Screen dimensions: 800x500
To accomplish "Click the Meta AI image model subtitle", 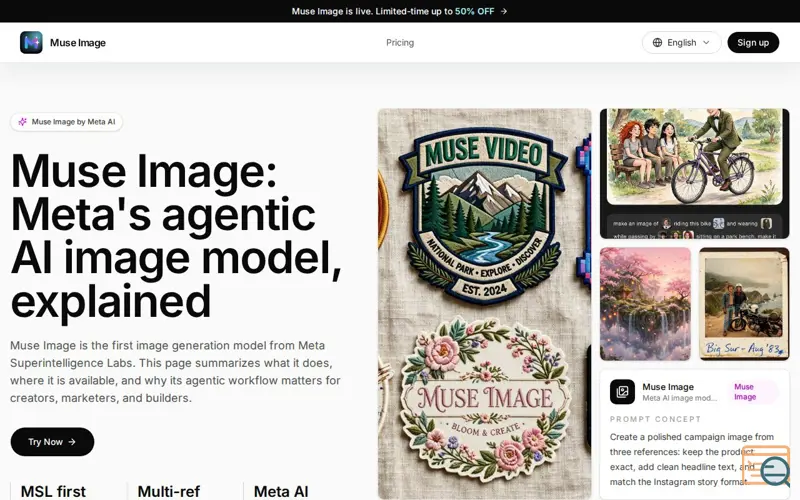I will point(680,398).
